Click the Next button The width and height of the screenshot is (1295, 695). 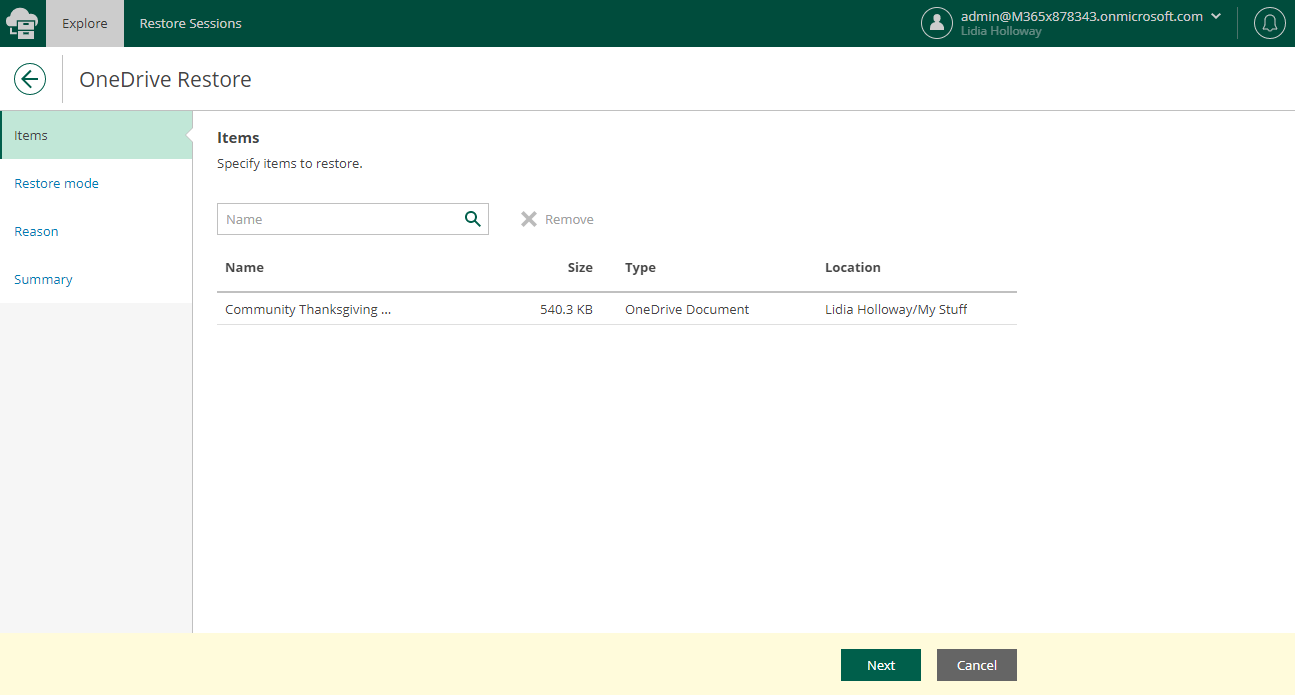pos(880,665)
